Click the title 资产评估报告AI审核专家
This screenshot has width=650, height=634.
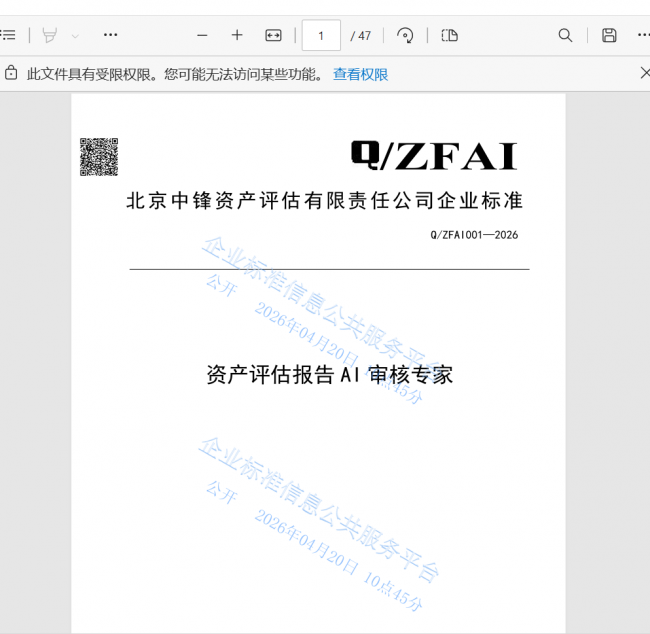pos(329,375)
